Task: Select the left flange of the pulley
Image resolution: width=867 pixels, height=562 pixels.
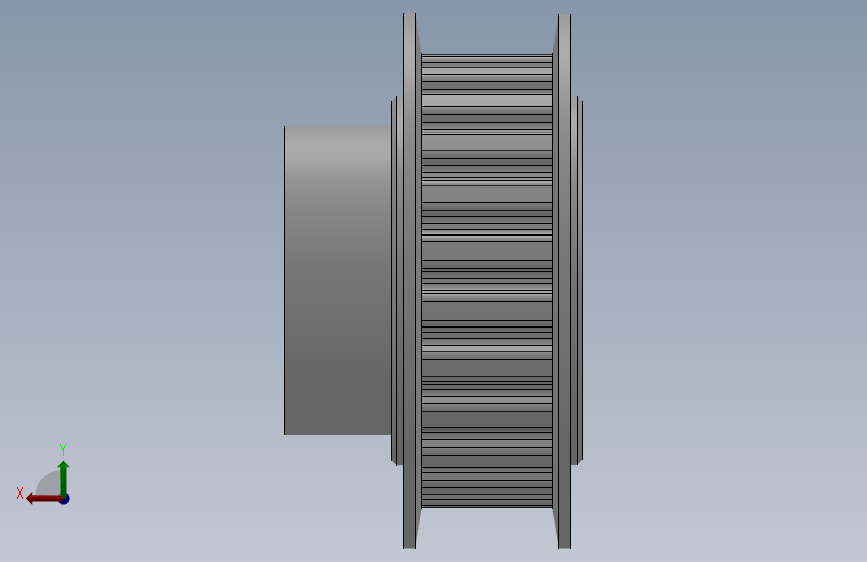Action: (x=409, y=280)
